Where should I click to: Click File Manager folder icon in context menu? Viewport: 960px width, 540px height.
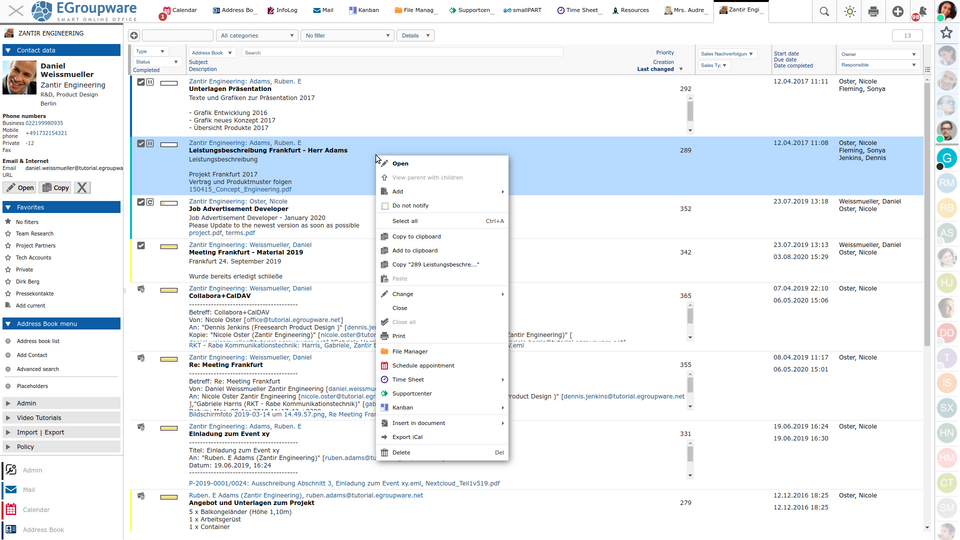[x=384, y=351]
